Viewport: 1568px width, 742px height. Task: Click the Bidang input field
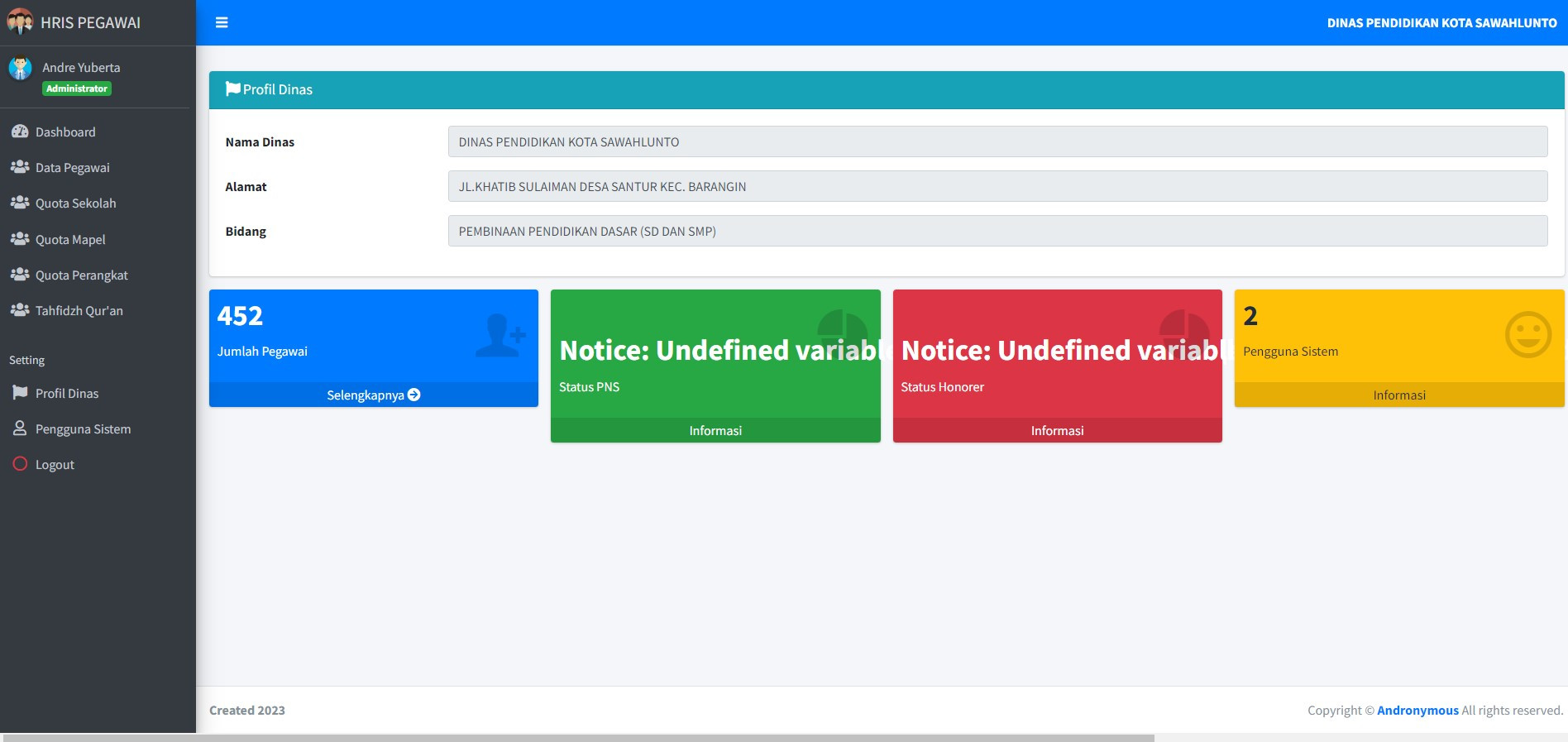click(x=997, y=231)
